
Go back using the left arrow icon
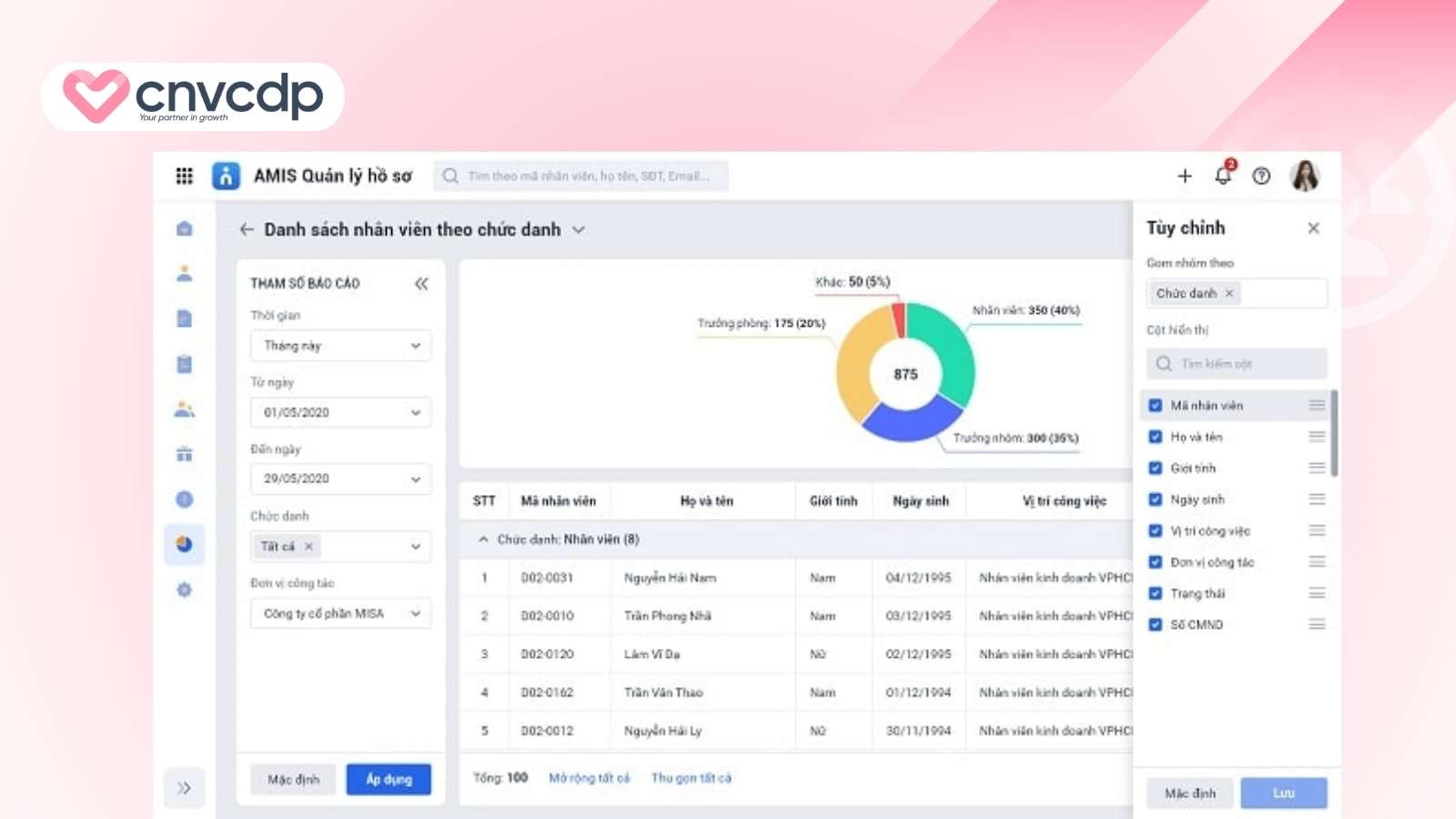coord(246,230)
